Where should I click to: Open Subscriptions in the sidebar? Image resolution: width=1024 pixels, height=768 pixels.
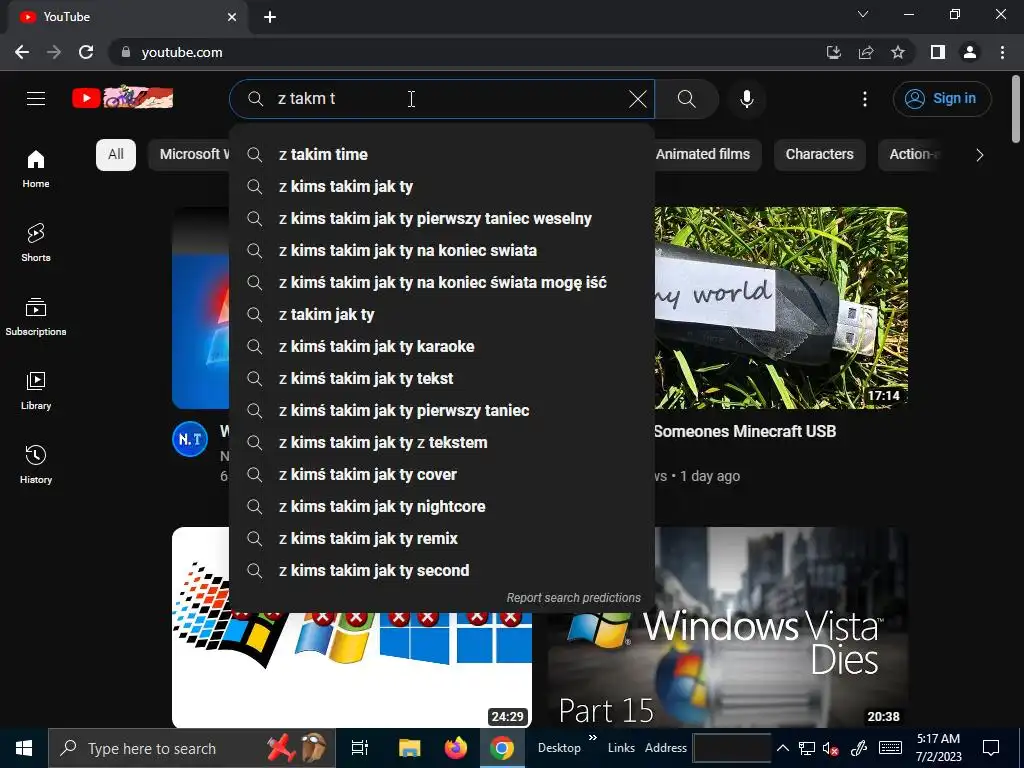[36, 317]
